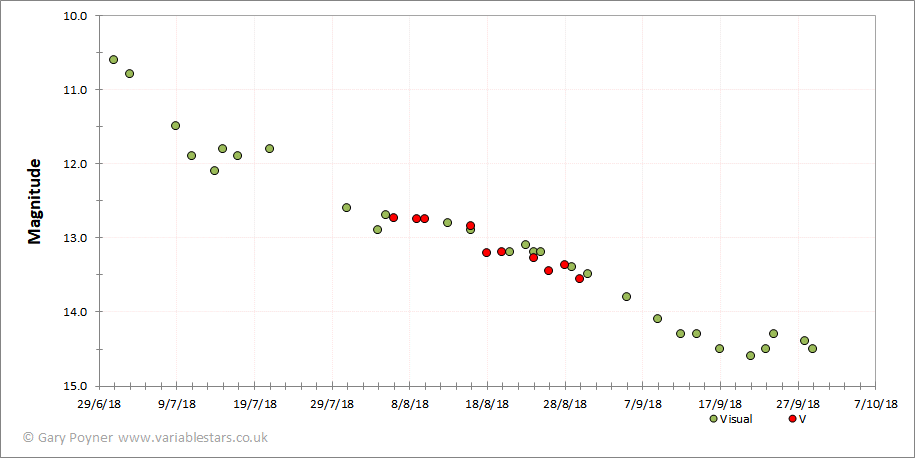The width and height of the screenshot is (915, 458).
Task: Select the V legend label text
Action: 802,419
